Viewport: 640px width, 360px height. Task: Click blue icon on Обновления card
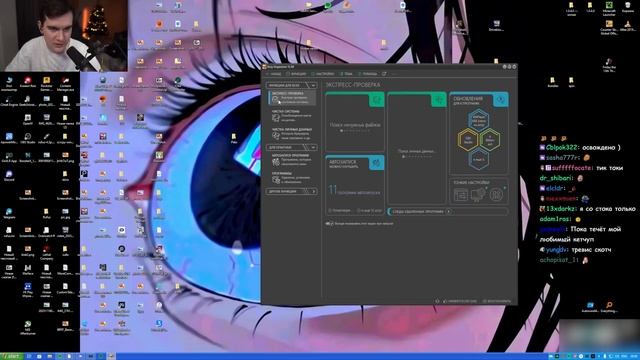point(500,100)
